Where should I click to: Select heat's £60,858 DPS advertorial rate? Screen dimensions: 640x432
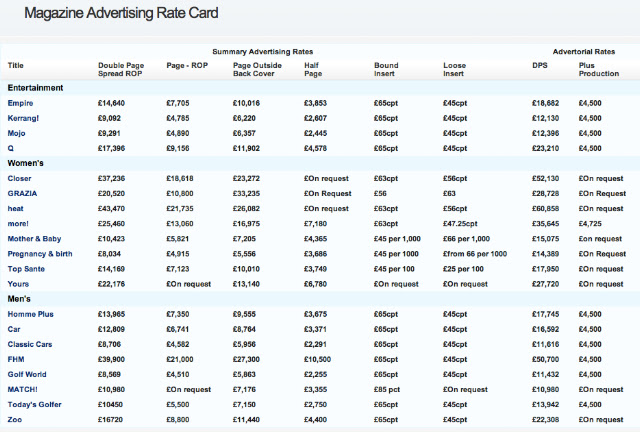click(x=545, y=209)
